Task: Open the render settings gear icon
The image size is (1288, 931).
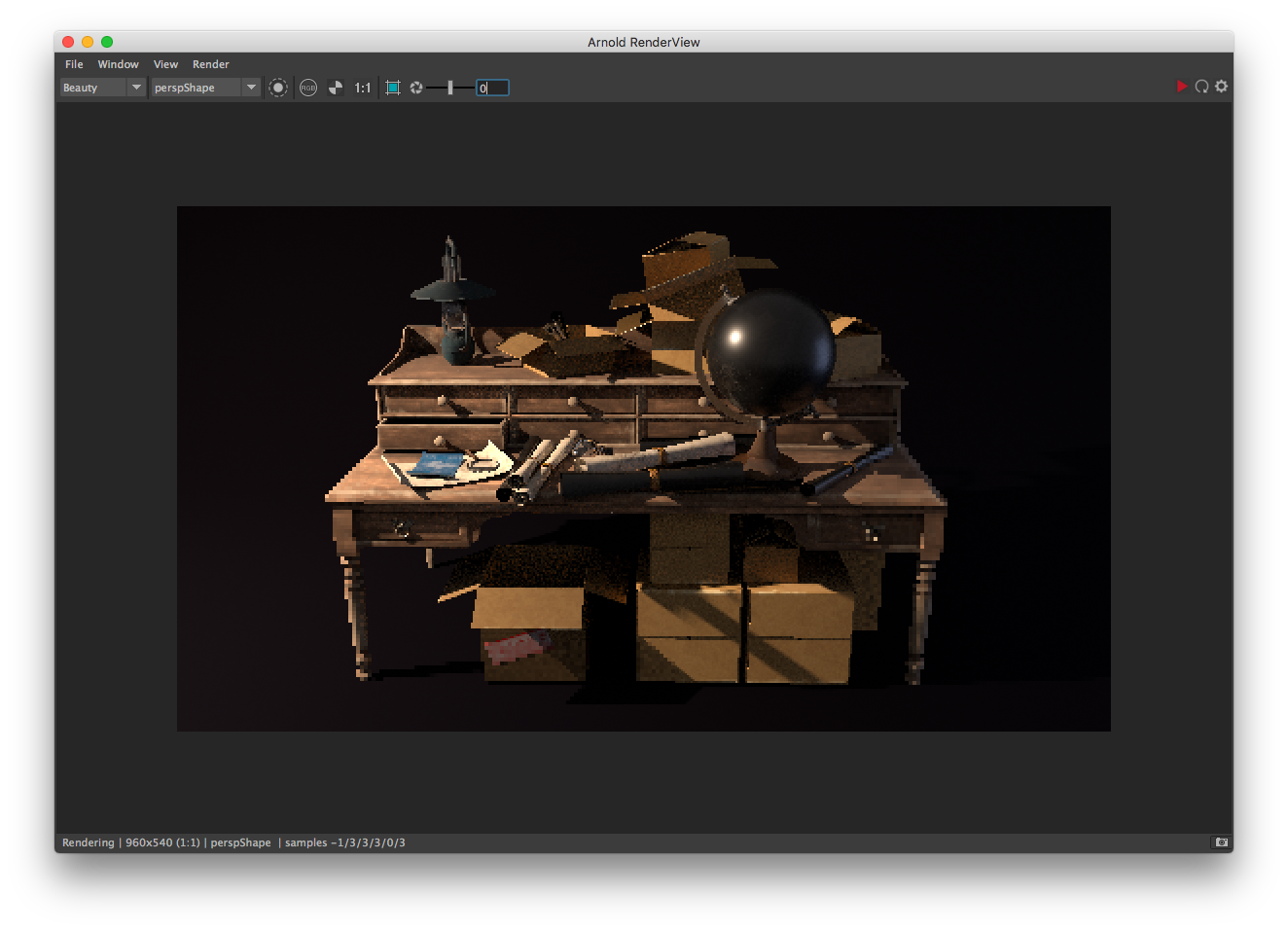Action: click(1222, 87)
